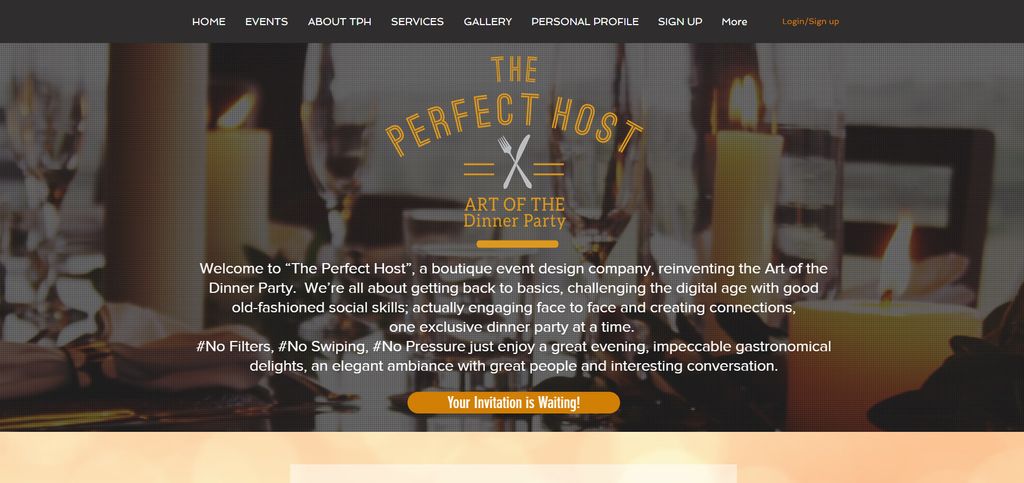Screen dimensions: 1024x483
Task: Open the SERVICES page
Action: [x=417, y=22]
